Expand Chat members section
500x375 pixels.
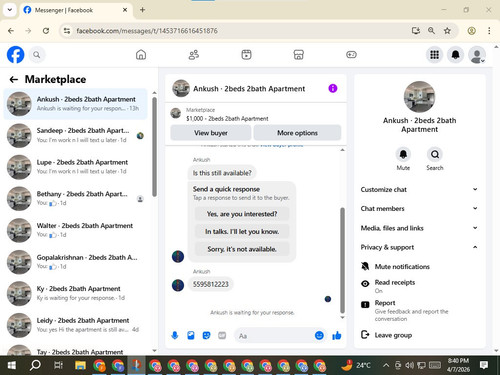(419, 208)
